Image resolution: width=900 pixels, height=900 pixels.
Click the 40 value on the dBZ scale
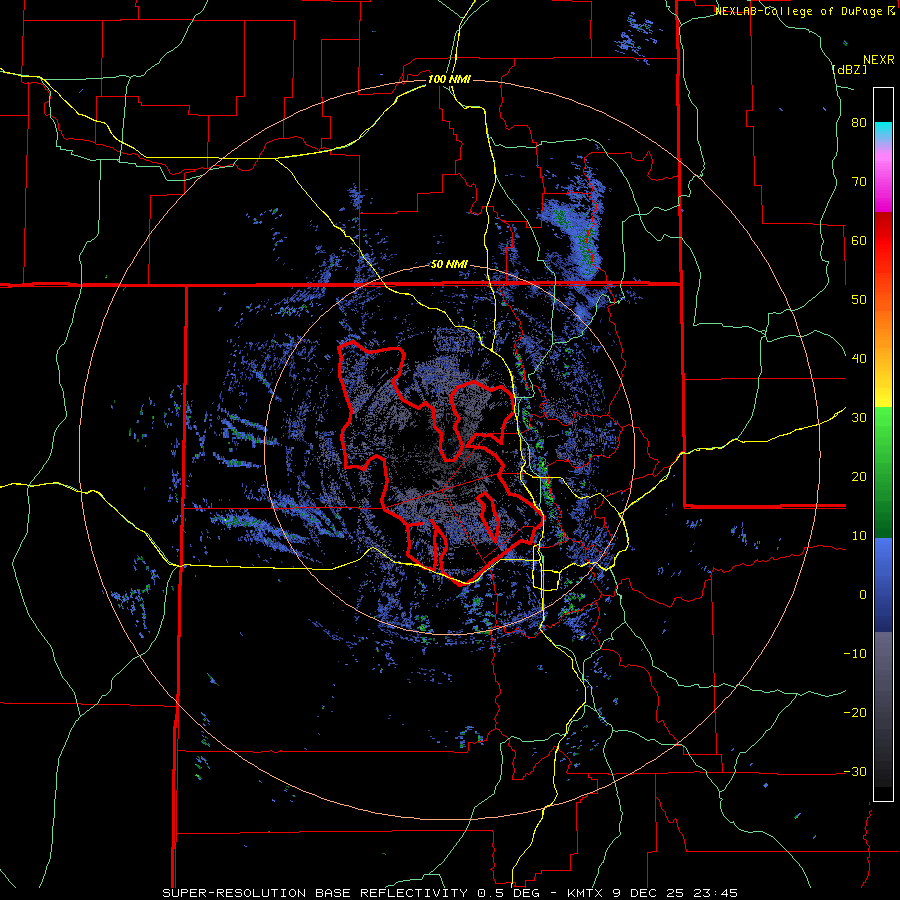(x=859, y=359)
